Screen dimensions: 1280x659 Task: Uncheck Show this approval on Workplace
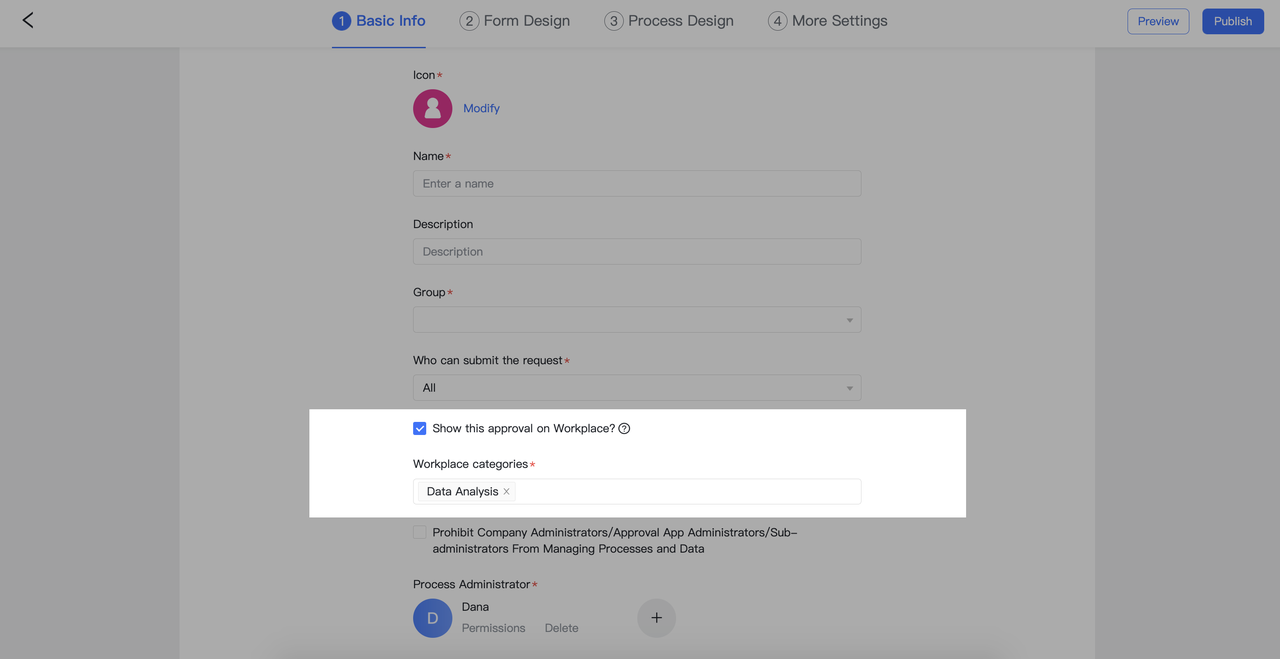coord(420,429)
